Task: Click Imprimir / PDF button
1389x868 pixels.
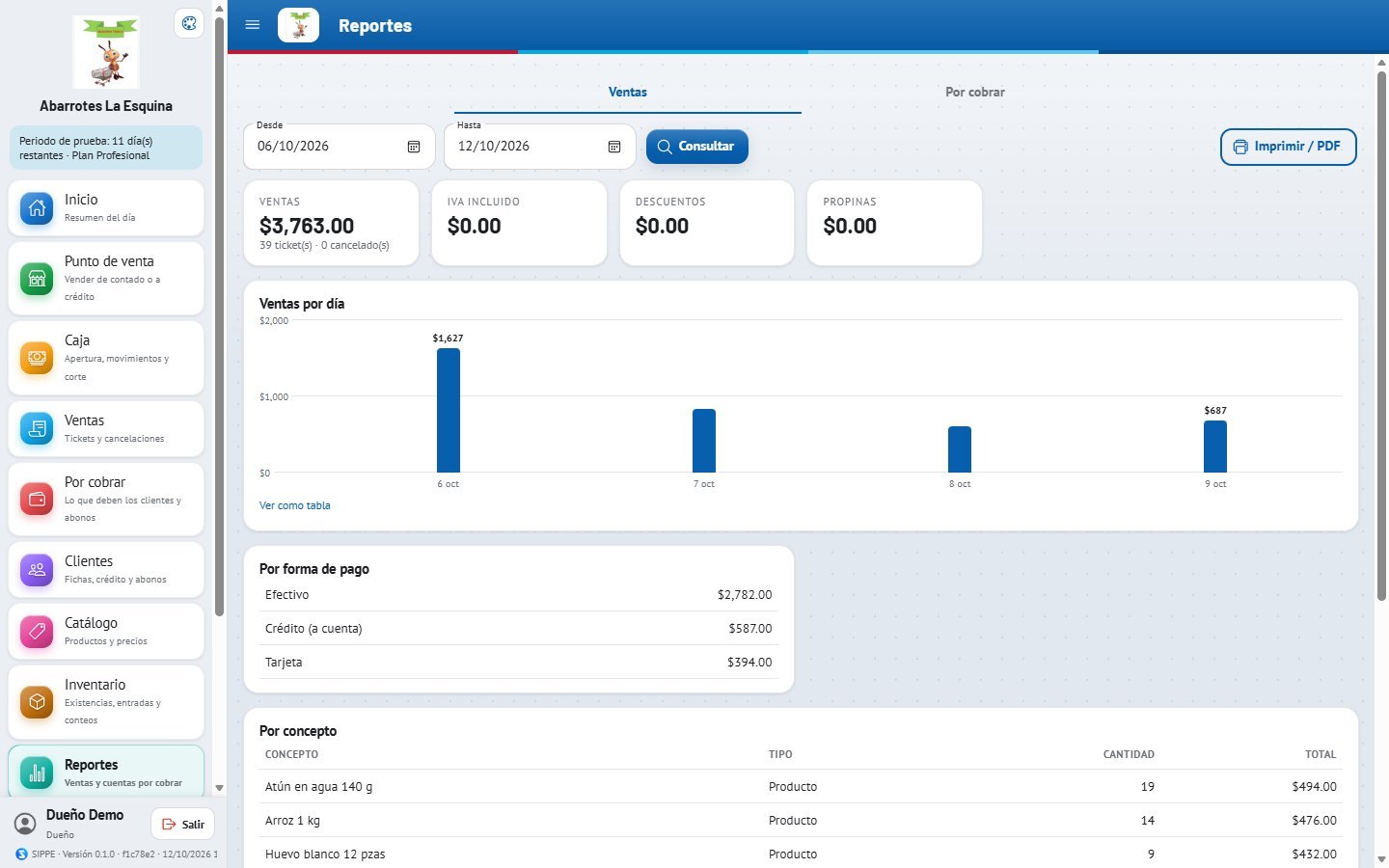Action: coord(1289,147)
